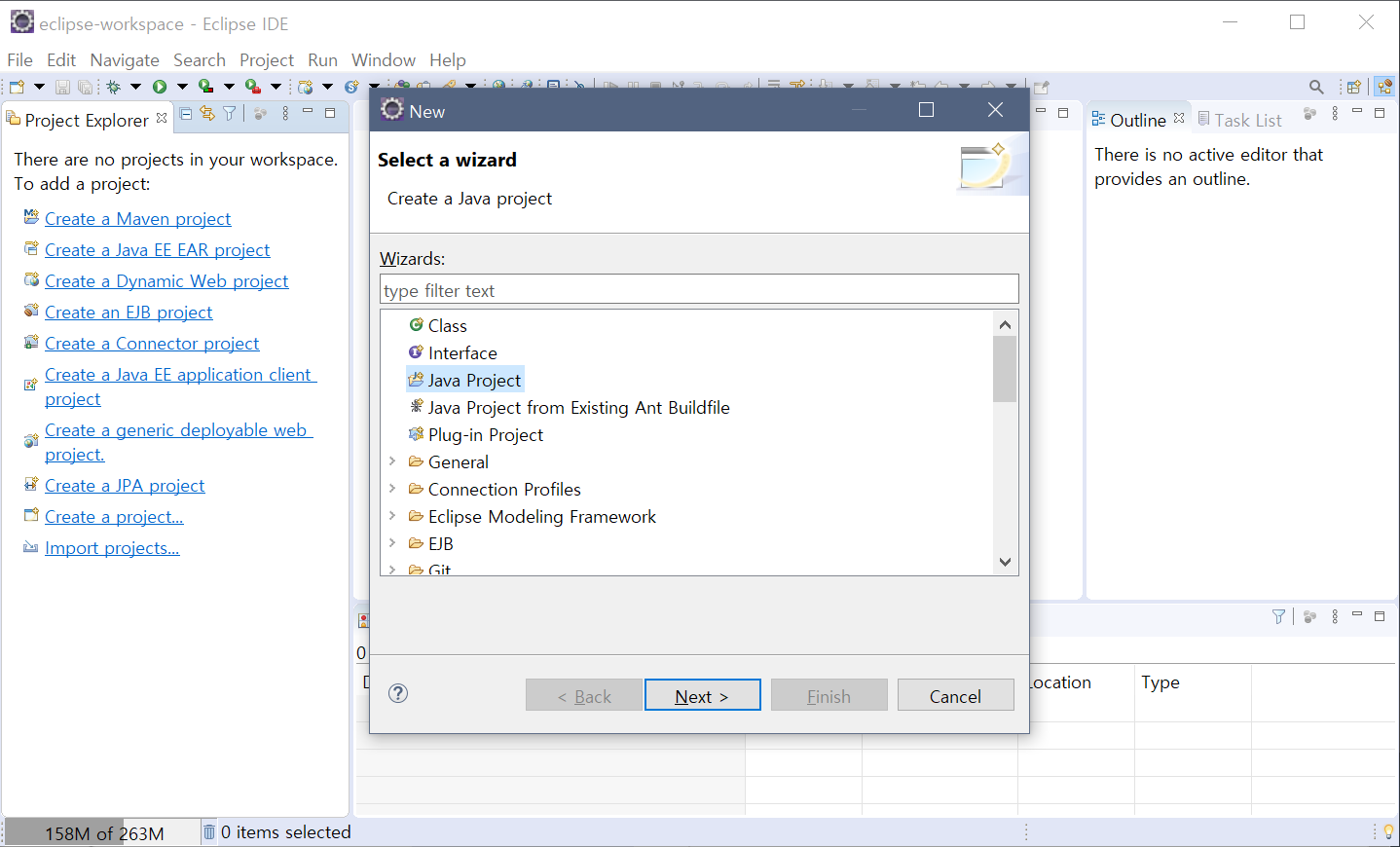The image size is (1400, 847).
Task: Click Create an EJB project link
Action: pyautogui.click(x=129, y=313)
